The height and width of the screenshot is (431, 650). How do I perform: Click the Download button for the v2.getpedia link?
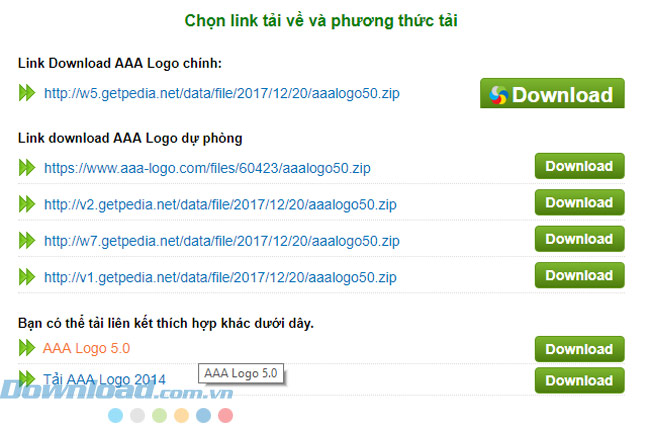(580, 203)
